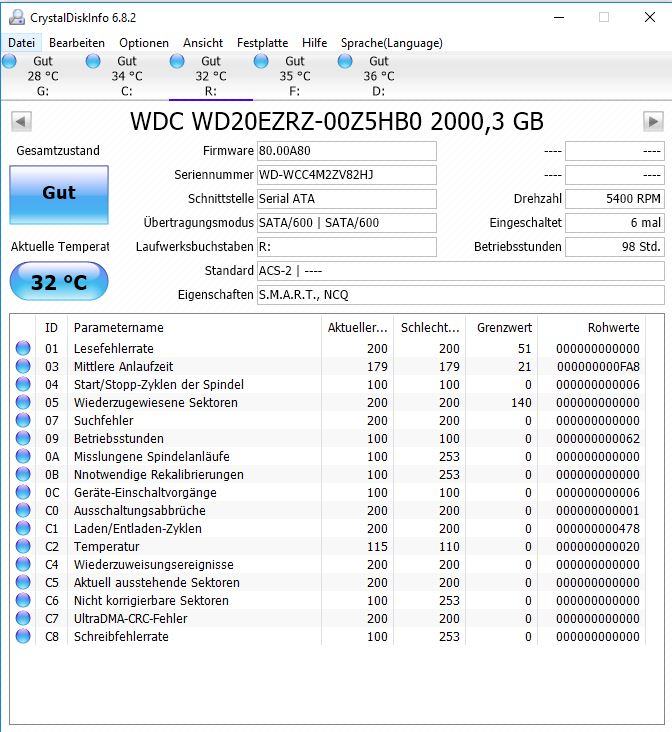Screen dimensions: 672x732
Task: Click status orb for Ausschaltungsabbrüche row
Action: tap(23, 510)
